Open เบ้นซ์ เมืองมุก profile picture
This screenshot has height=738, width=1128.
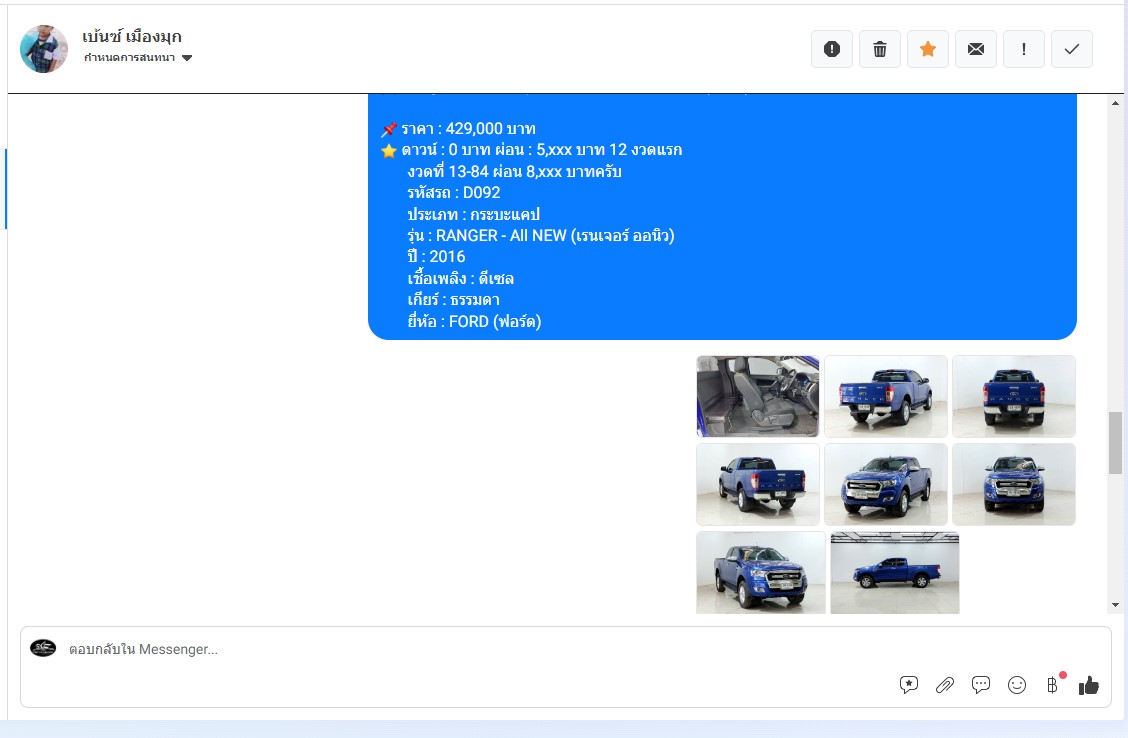click(x=44, y=49)
